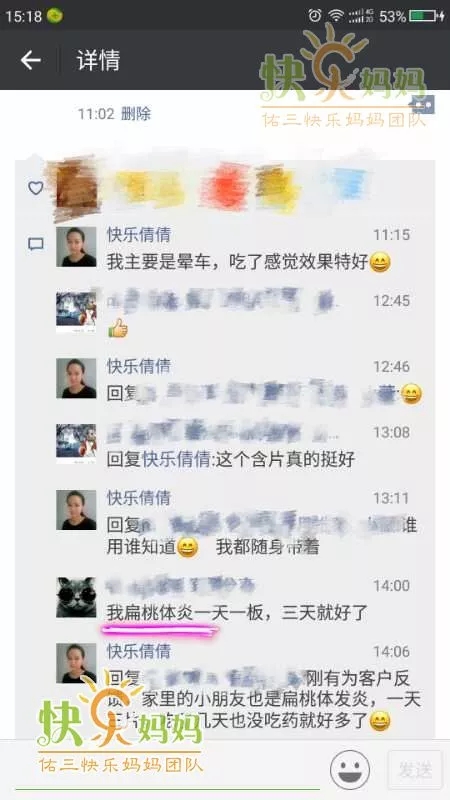Open the emoji picker smiley button
Image resolution: width=450 pixels, height=800 pixels.
click(x=350, y=769)
